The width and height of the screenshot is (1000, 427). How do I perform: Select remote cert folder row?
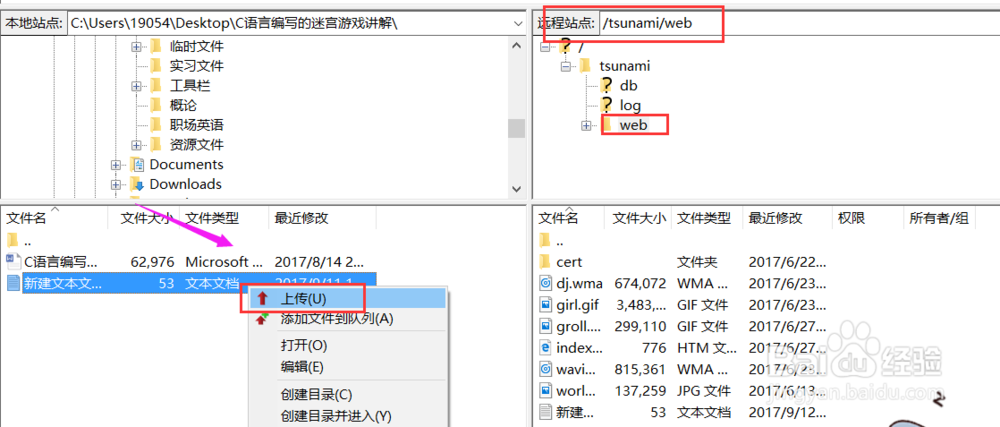pyautogui.click(x=684, y=261)
